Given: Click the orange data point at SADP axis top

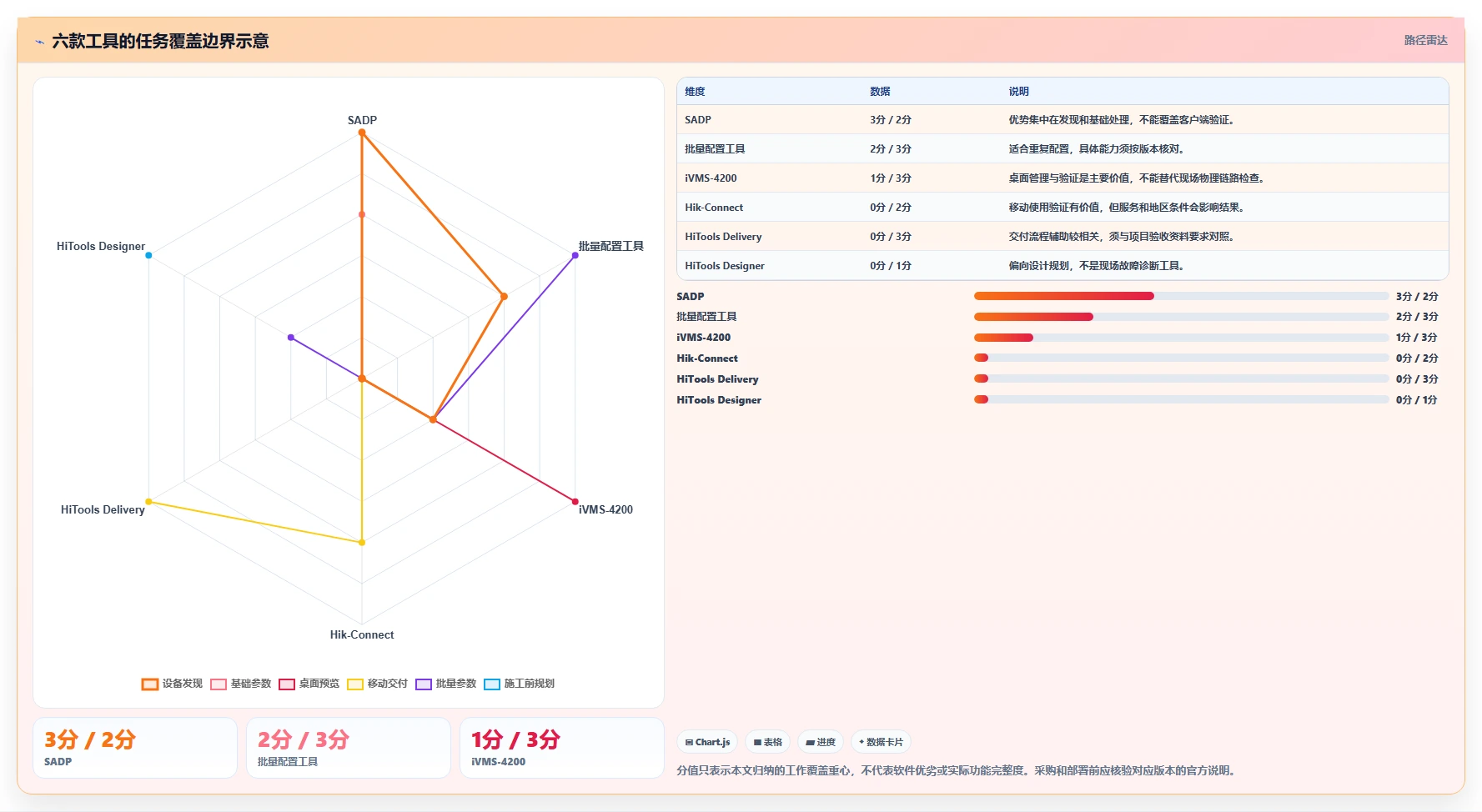Looking at the screenshot, I should tap(362, 133).
